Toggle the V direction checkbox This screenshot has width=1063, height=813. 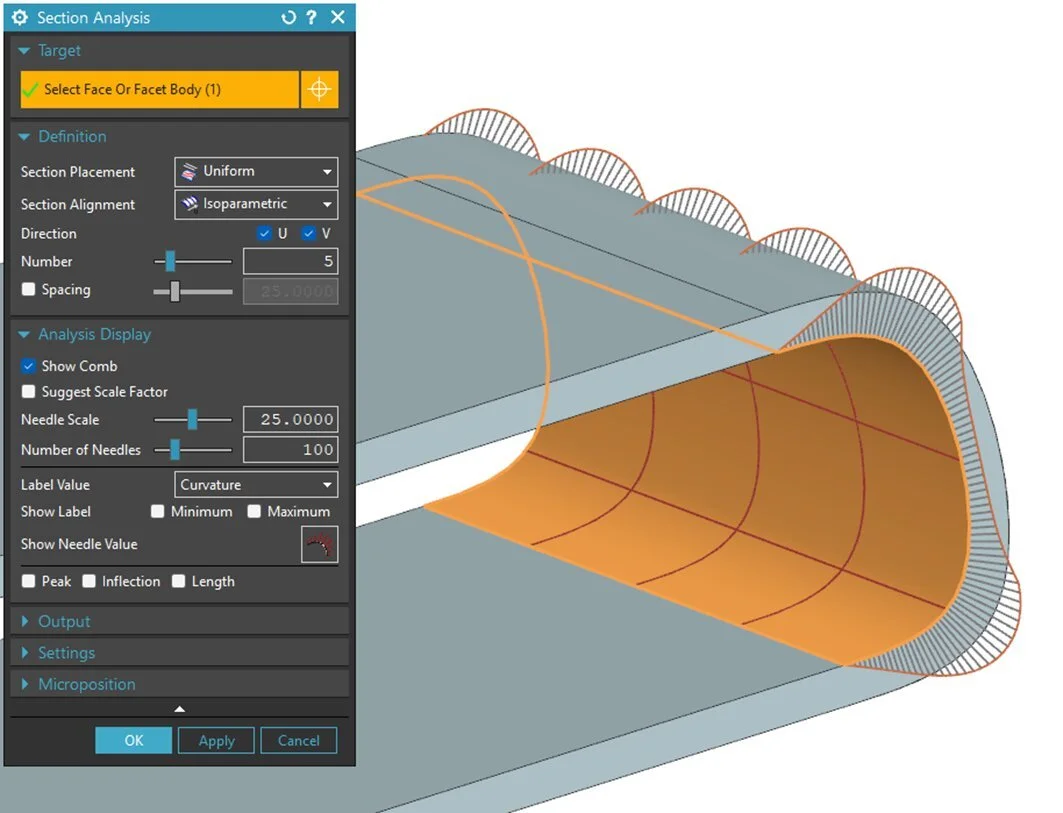(x=308, y=233)
